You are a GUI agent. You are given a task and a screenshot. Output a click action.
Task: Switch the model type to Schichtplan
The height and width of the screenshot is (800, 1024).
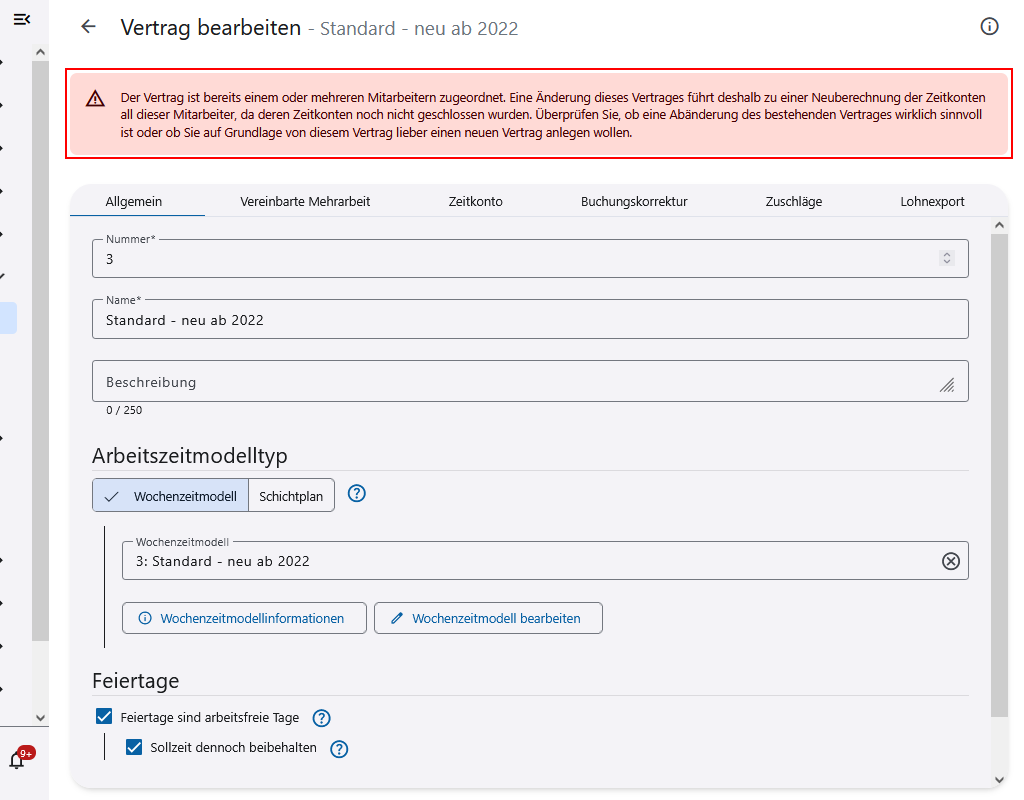click(291, 494)
